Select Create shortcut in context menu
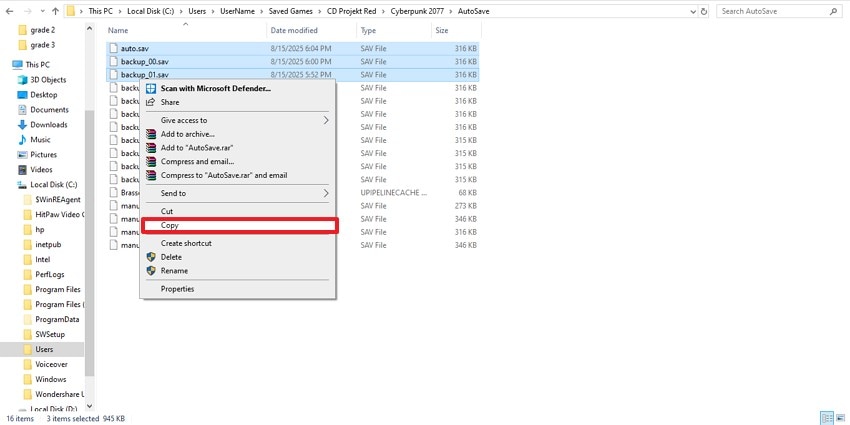 tap(238, 243)
